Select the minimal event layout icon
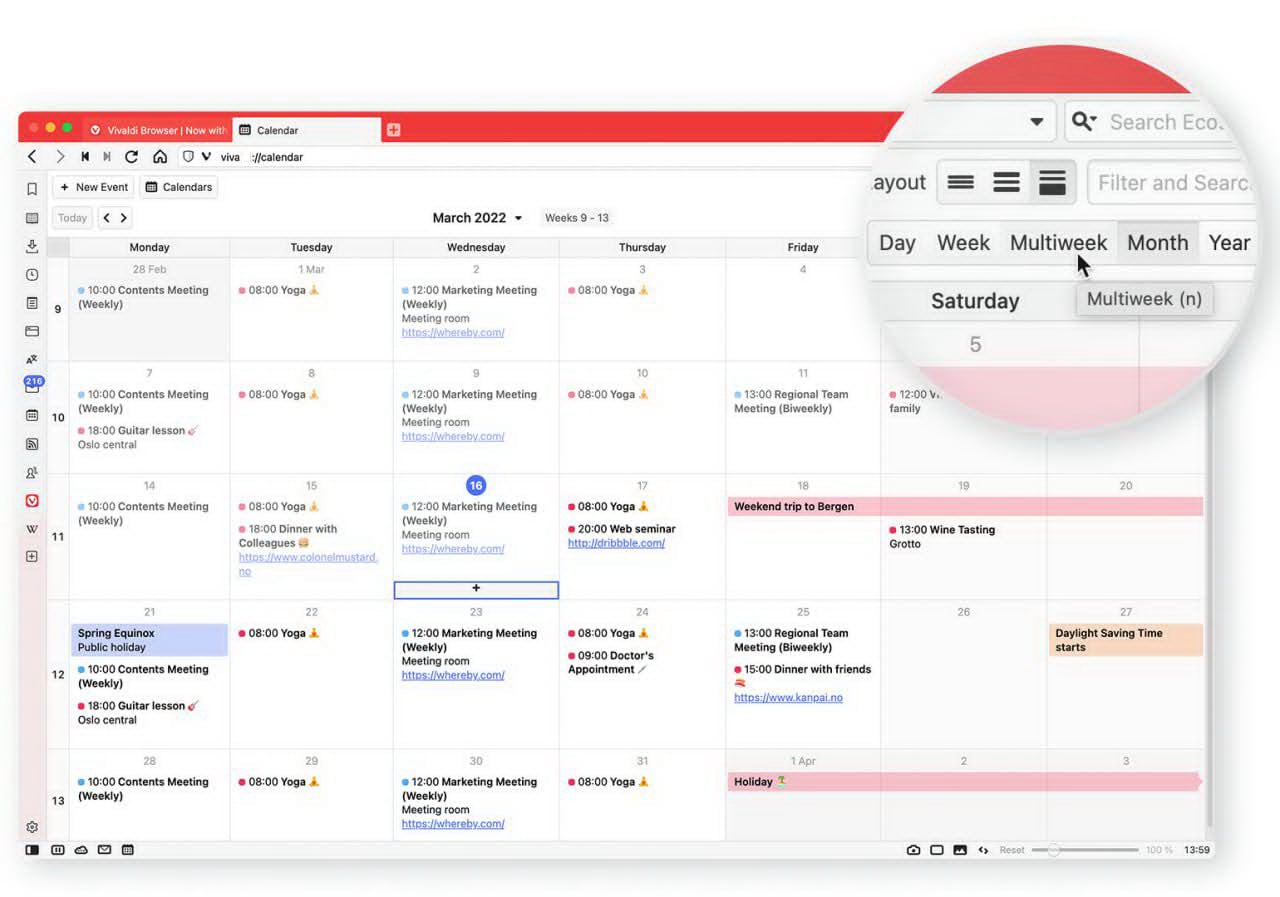Viewport: 1280px width, 897px height. [960, 182]
